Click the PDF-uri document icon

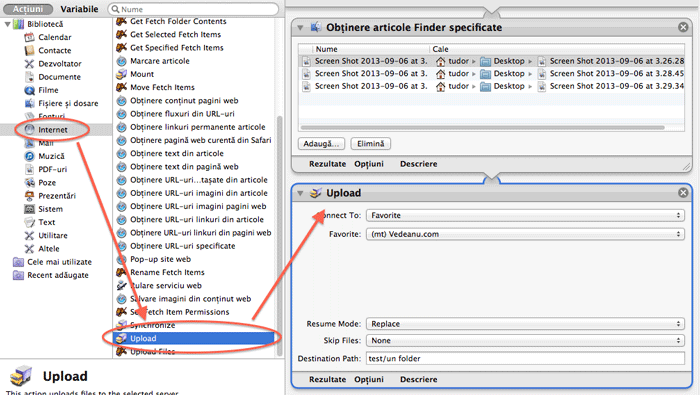[29, 169]
